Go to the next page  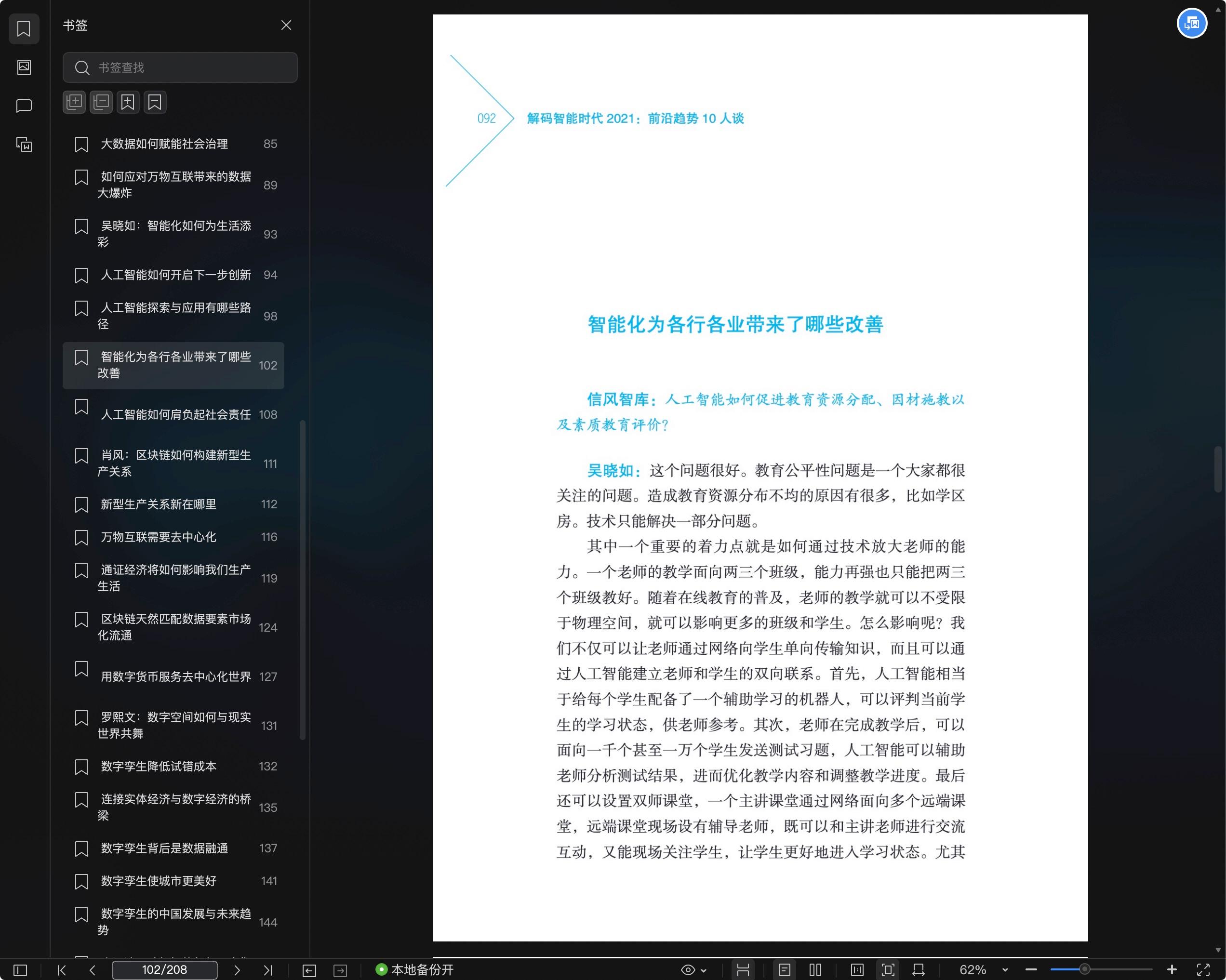237,970
